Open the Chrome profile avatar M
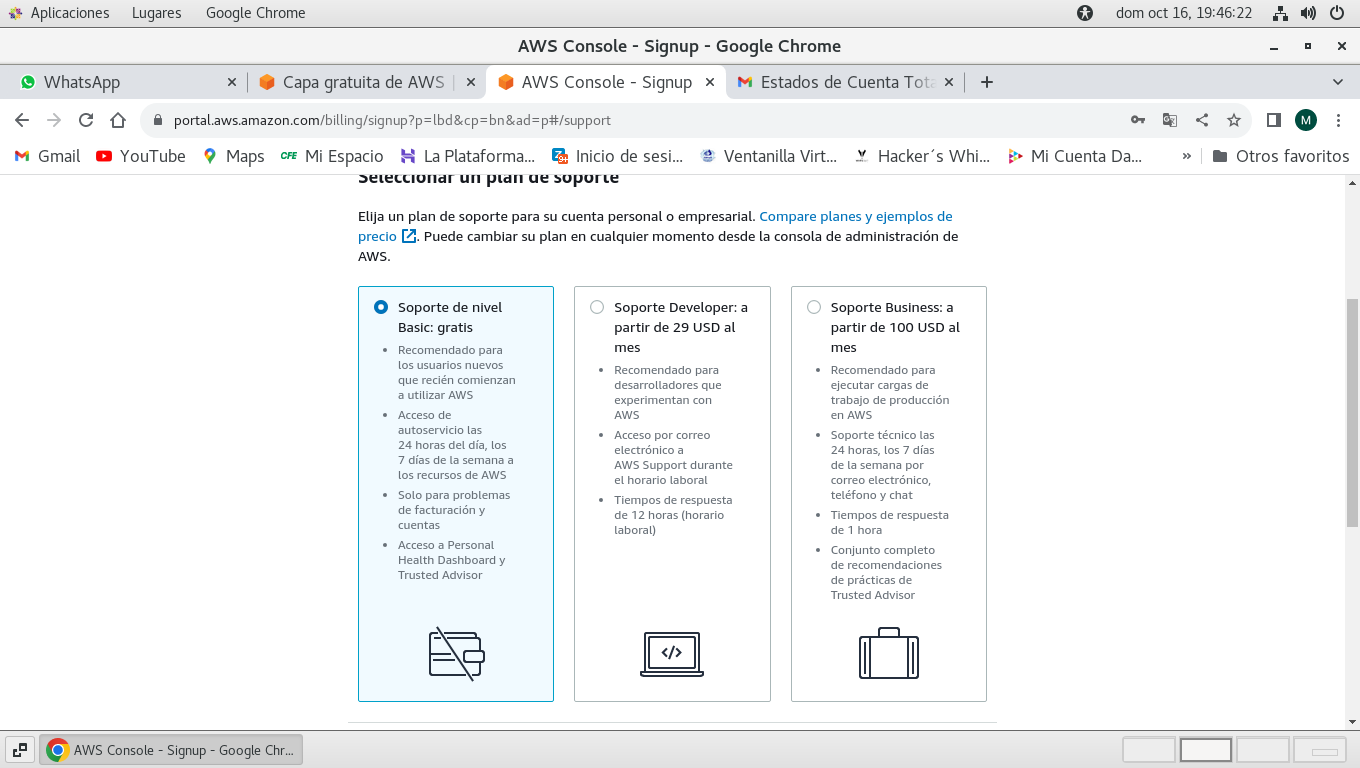 point(1306,120)
